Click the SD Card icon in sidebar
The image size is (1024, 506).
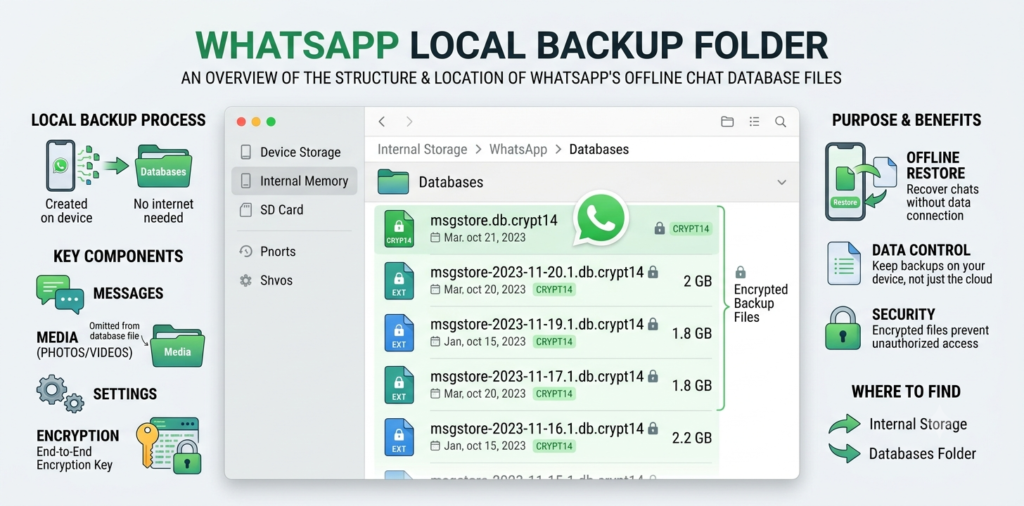click(x=246, y=210)
